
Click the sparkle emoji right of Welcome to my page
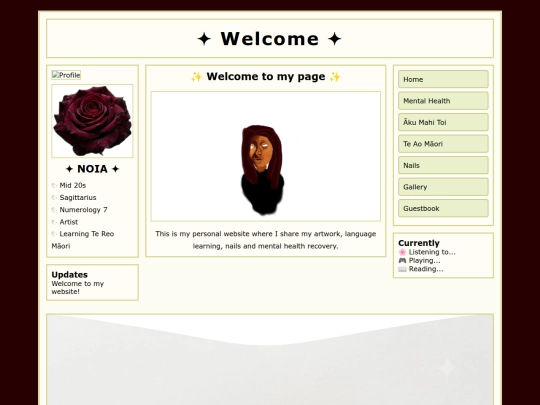pyautogui.click(x=335, y=76)
